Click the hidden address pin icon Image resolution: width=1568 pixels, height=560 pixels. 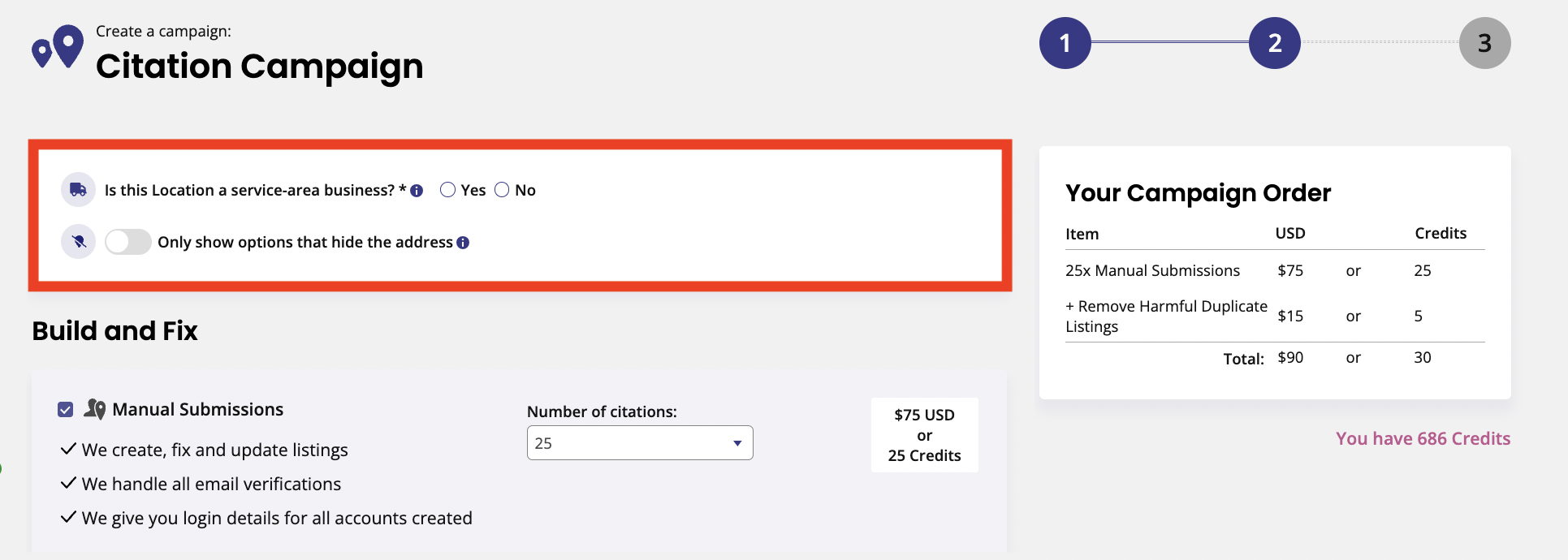[x=79, y=242]
